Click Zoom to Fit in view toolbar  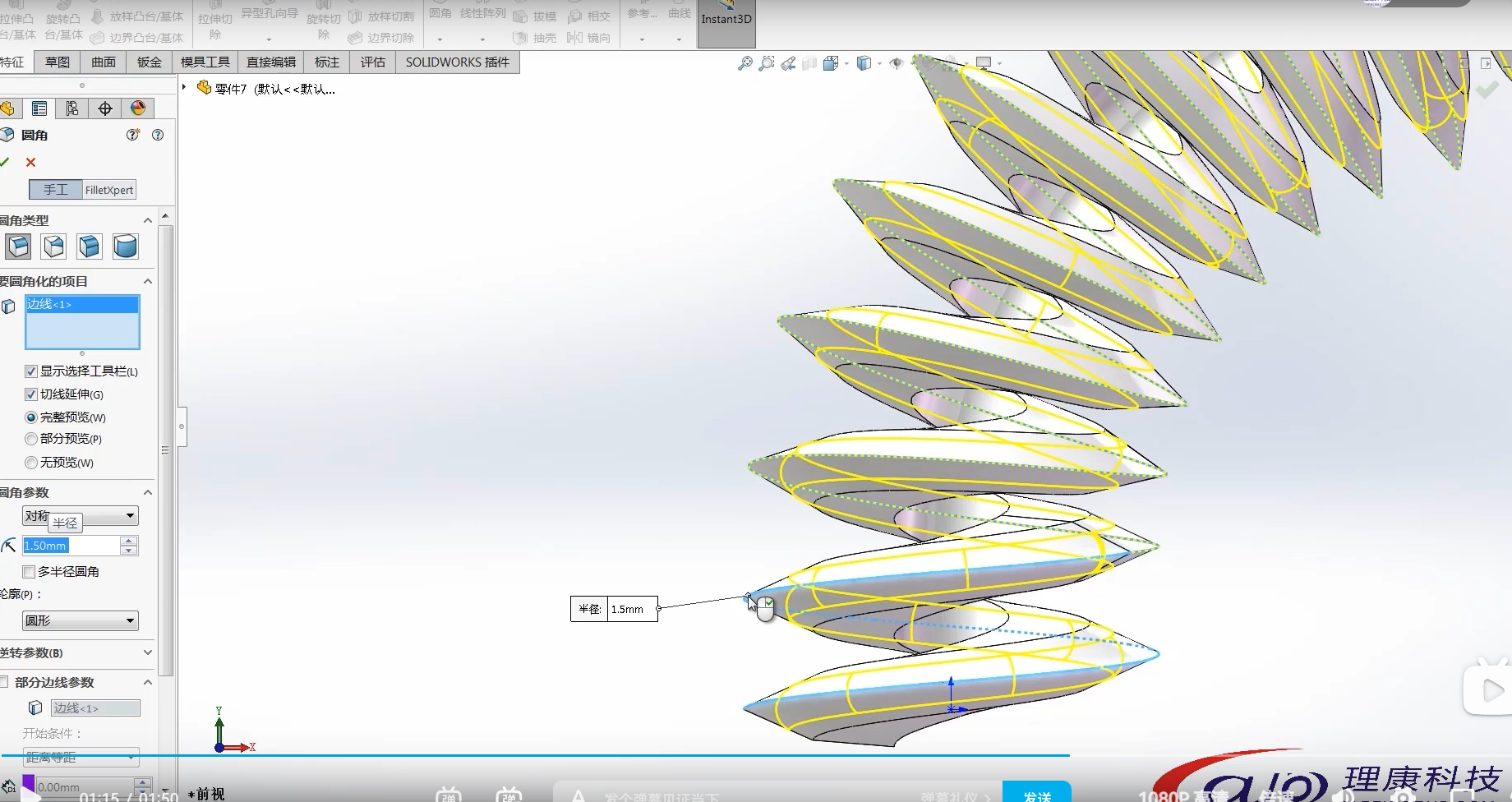[x=745, y=63]
